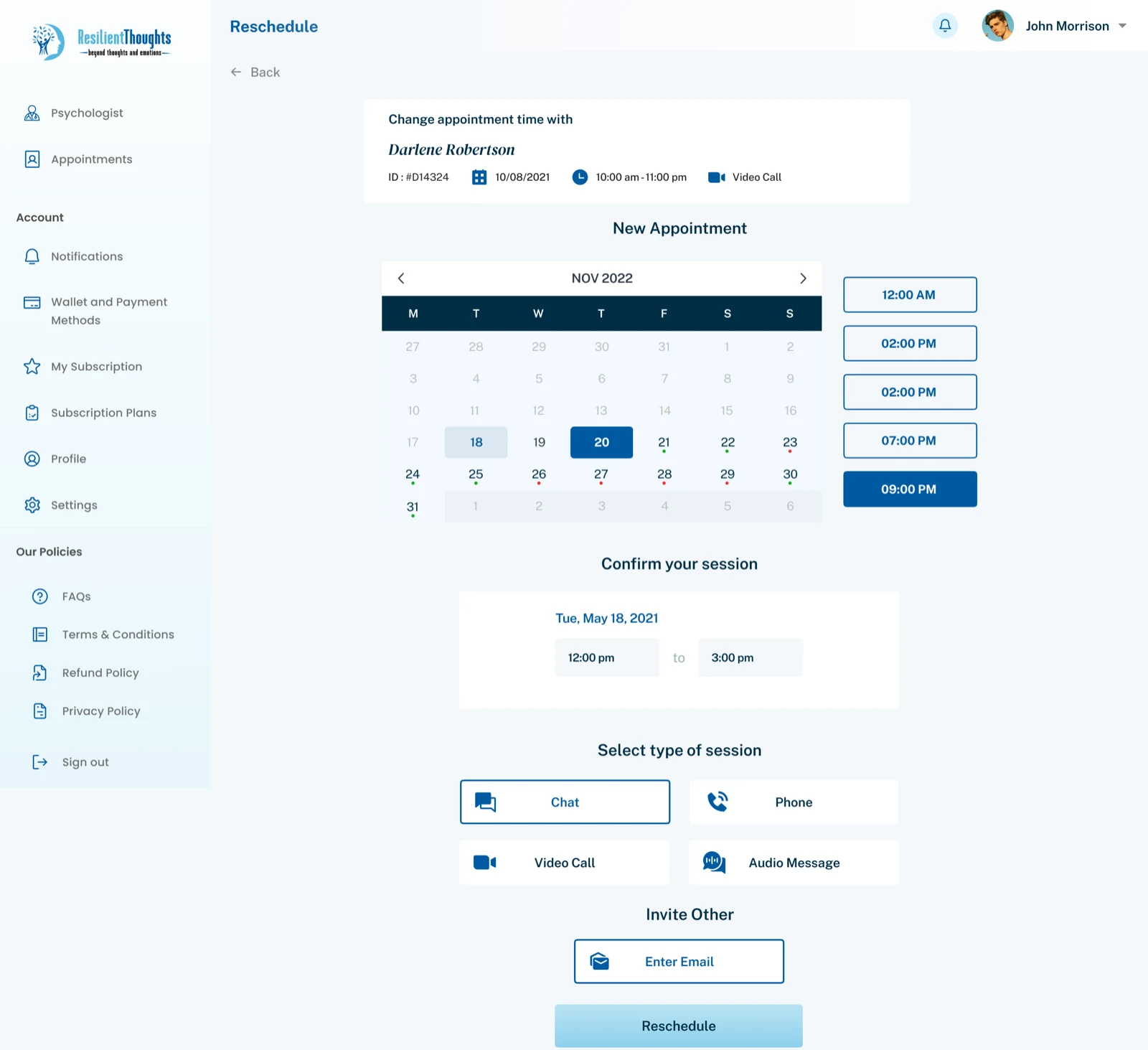Image resolution: width=1148 pixels, height=1050 pixels.
Task: Choose date 24 in the calendar
Action: coord(413,474)
